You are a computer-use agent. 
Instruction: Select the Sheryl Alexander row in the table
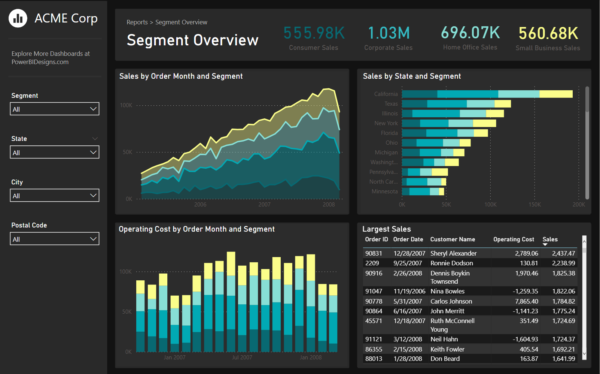coord(470,253)
